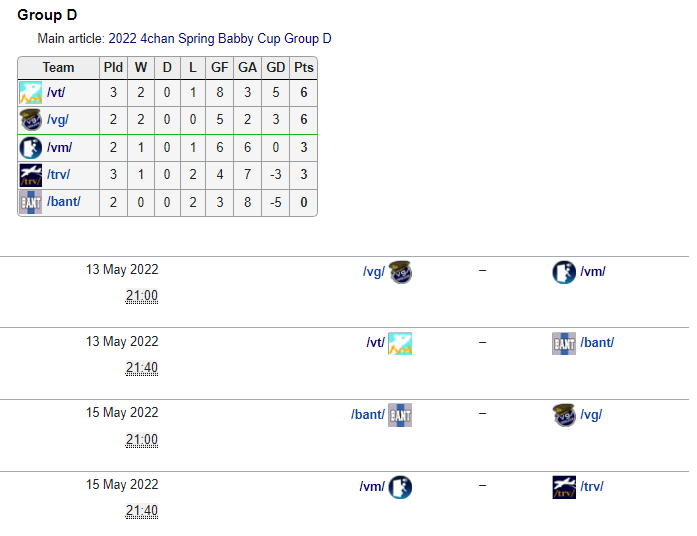Click the /vg/ logo in standings table
The image size is (697, 536).
point(31,120)
